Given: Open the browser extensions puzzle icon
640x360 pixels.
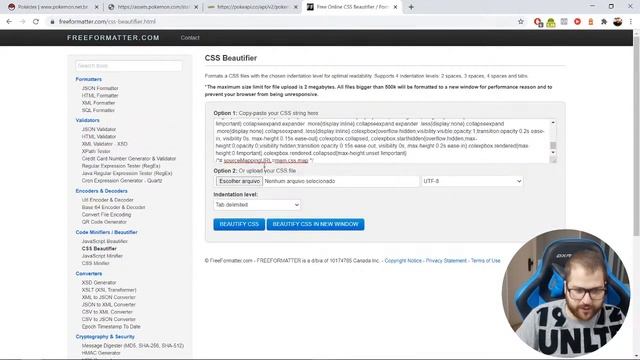Looking at the screenshot, I should pyautogui.click(x=604, y=22).
